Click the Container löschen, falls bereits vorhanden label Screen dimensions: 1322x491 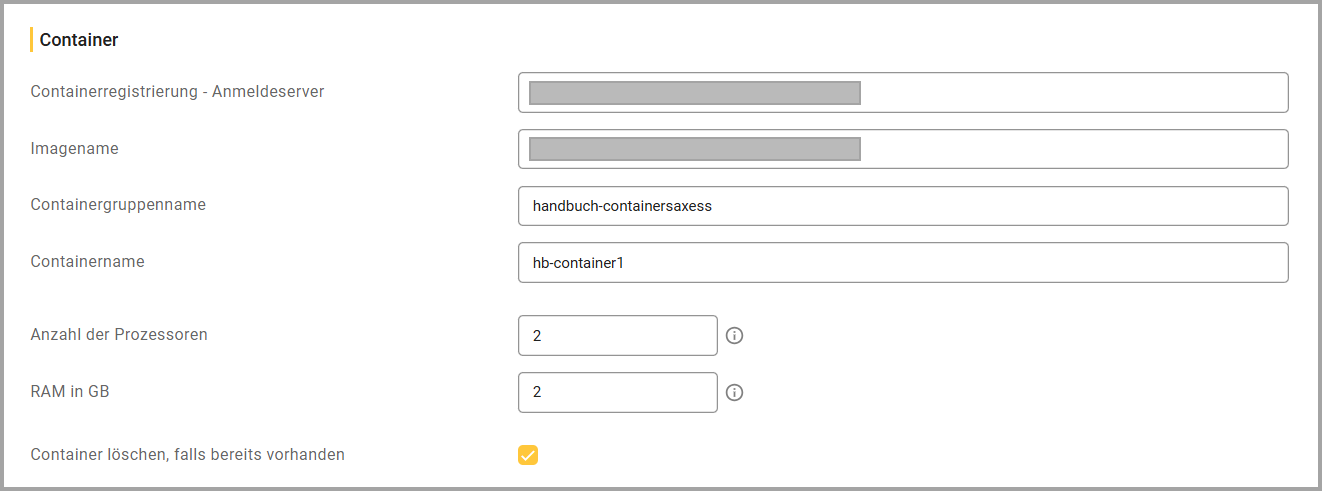click(188, 455)
